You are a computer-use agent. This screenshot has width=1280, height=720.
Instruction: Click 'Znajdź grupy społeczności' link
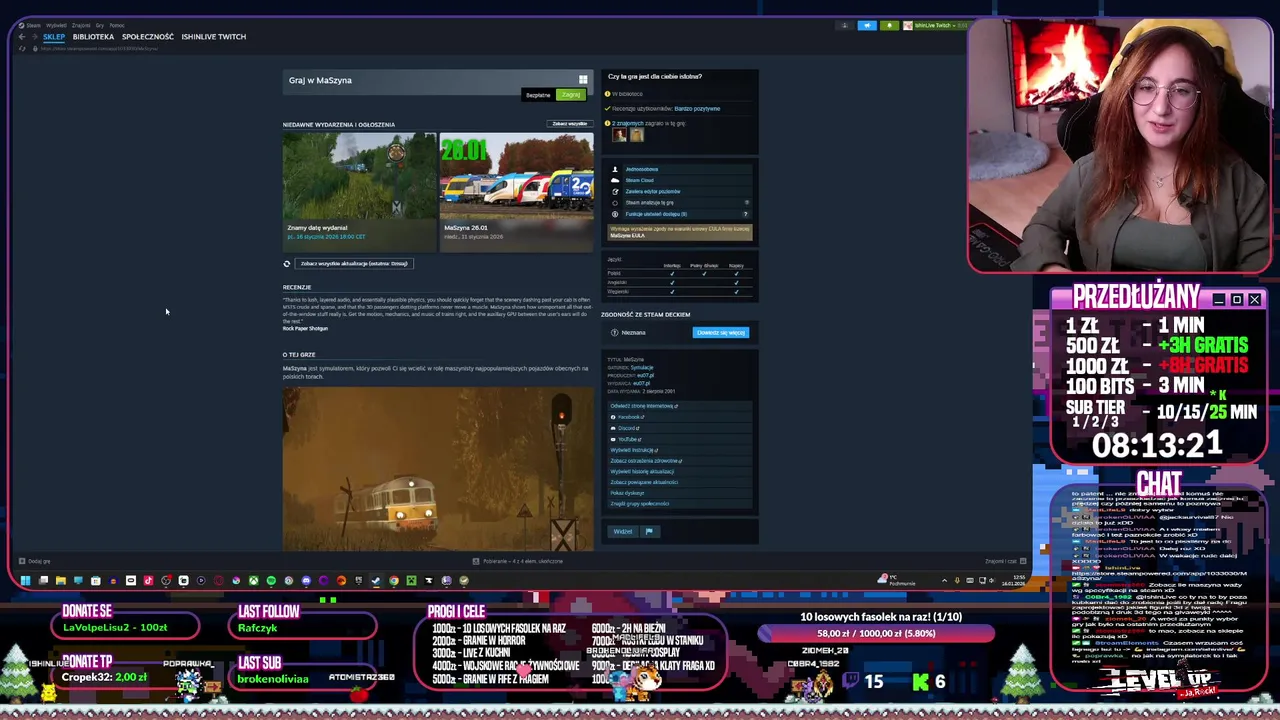pos(640,504)
